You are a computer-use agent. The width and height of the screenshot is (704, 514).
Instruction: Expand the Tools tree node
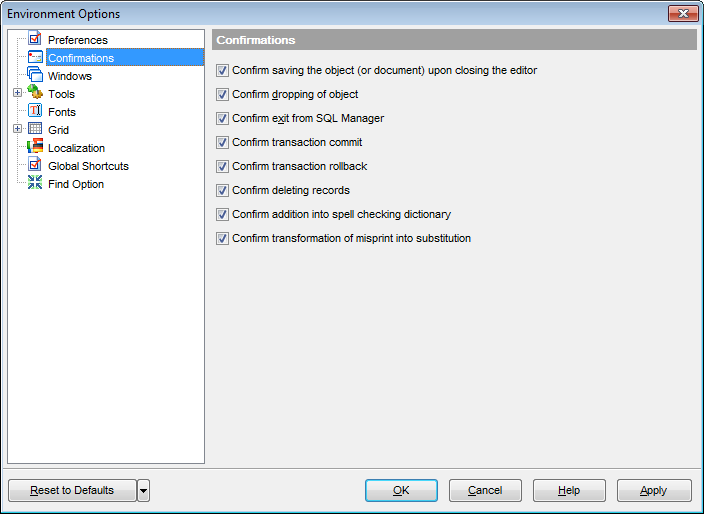point(18,92)
